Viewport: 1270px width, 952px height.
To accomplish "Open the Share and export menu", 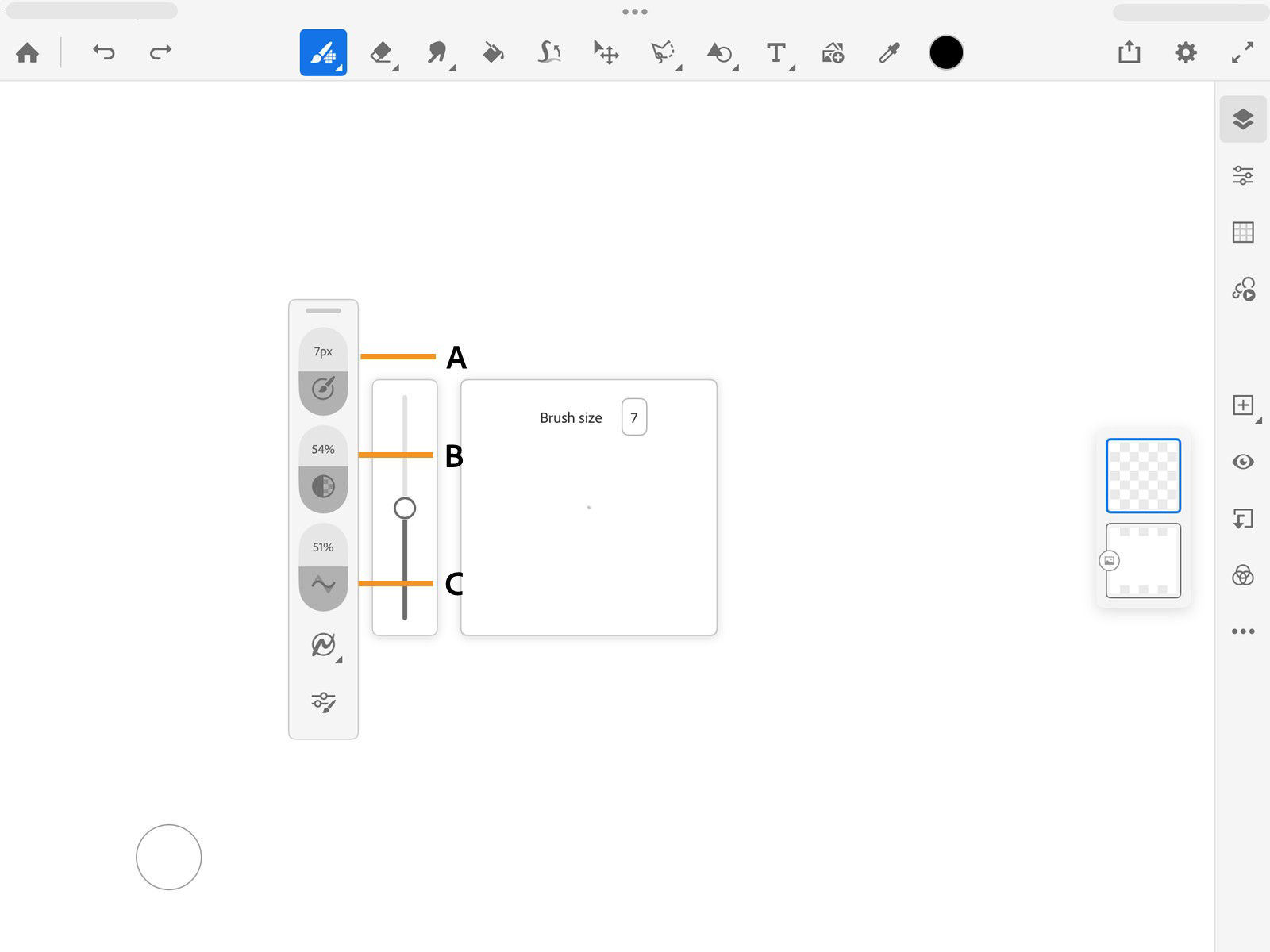I will (1129, 53).
